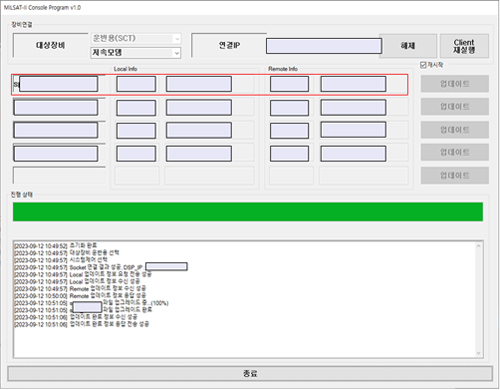Click the fourth row Remote Info small field
Image resolution: width=500 pixels, height=390 pixels.
[289, 154]
